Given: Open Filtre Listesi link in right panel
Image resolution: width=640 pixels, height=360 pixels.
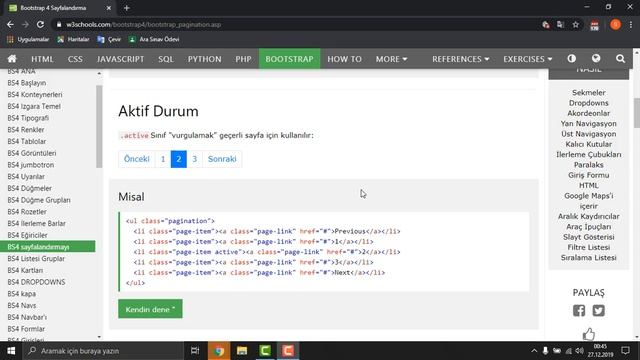Looking at the screenshot, I should pyautogui.click(x=589, y=247).
